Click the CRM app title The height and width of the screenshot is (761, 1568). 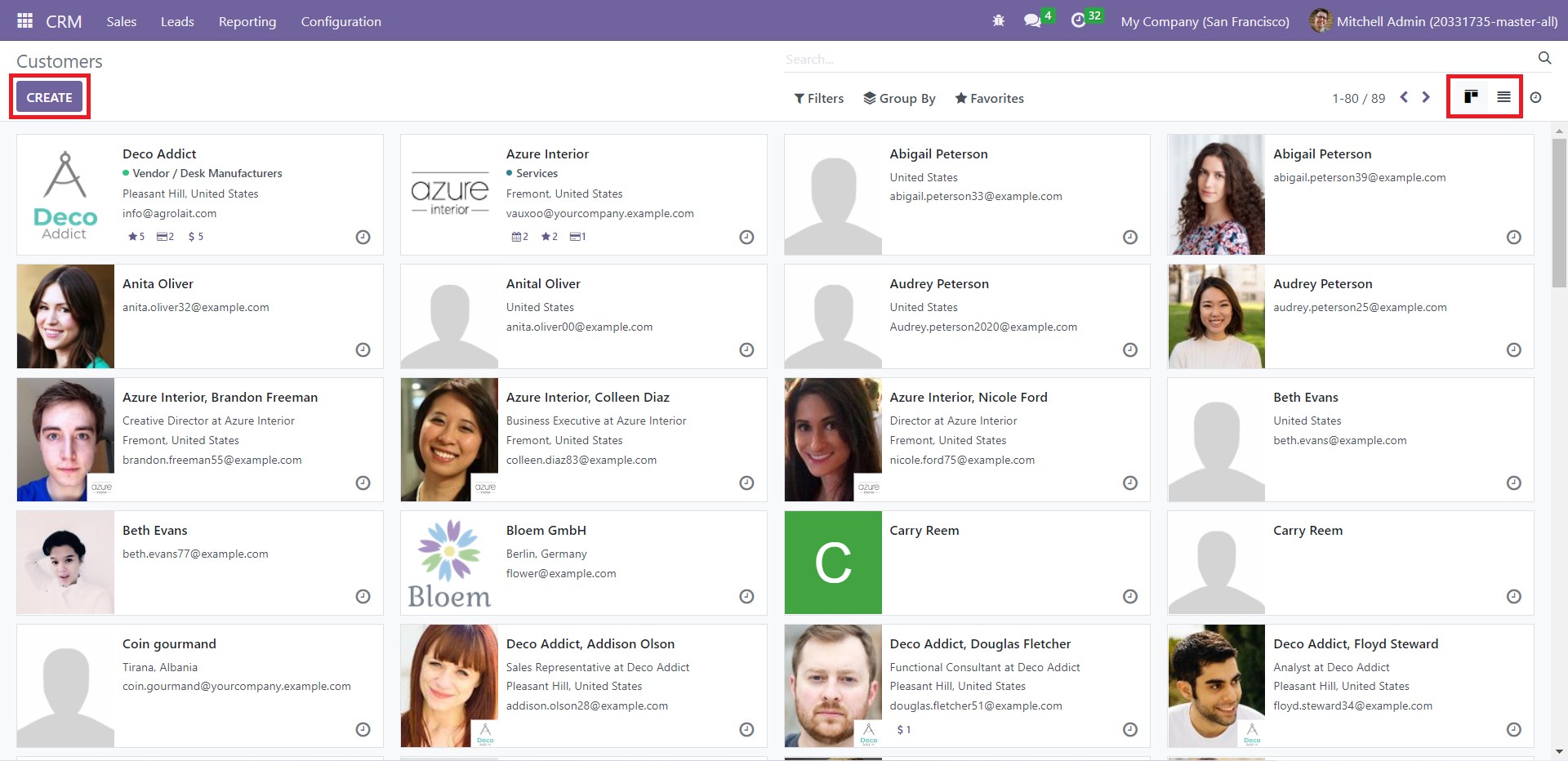pos(64,21)
